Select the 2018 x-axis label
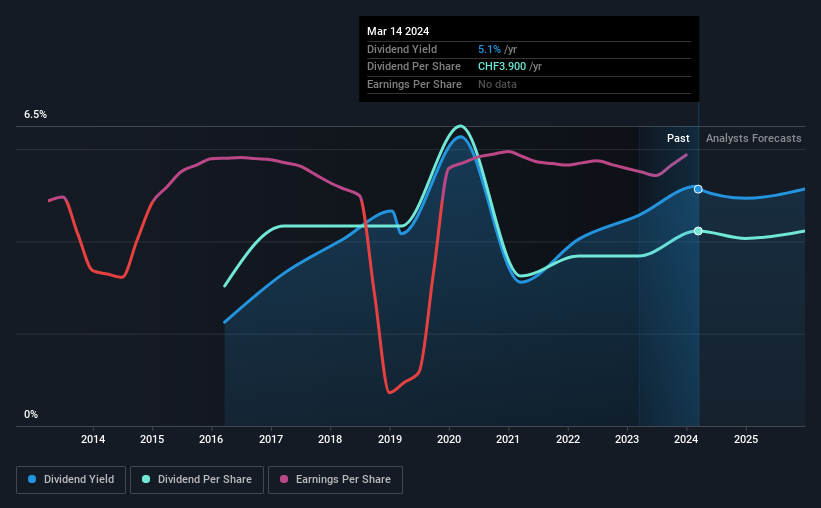Viewport: 821px width, 508px height. 330,439
